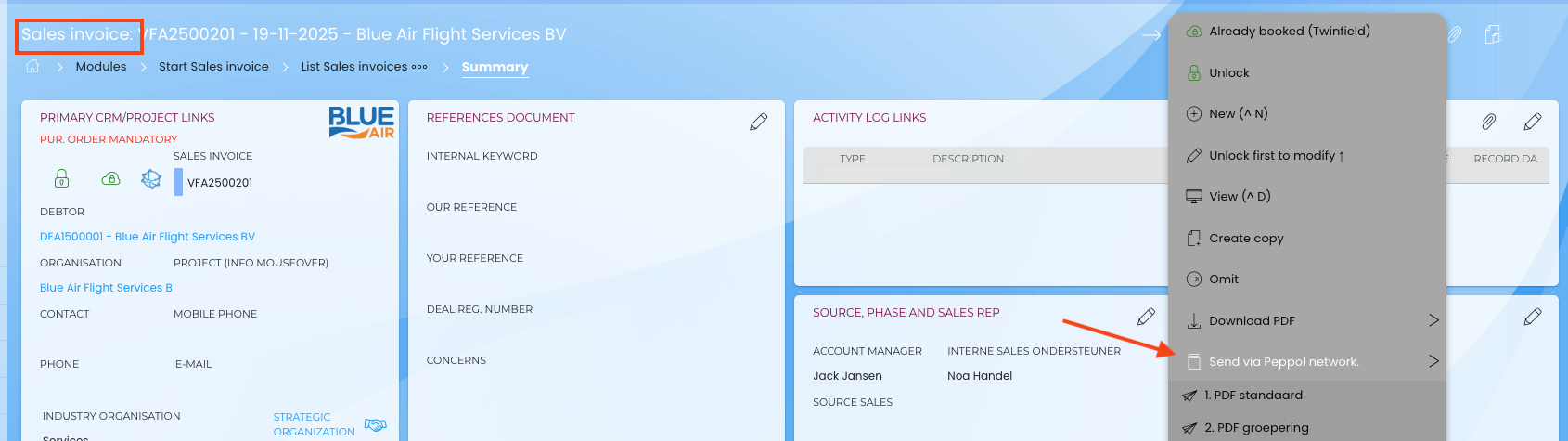Click the right arrow icon beside the action menu
Viewport: 1568px width, 441px height.
point(1151,35)
